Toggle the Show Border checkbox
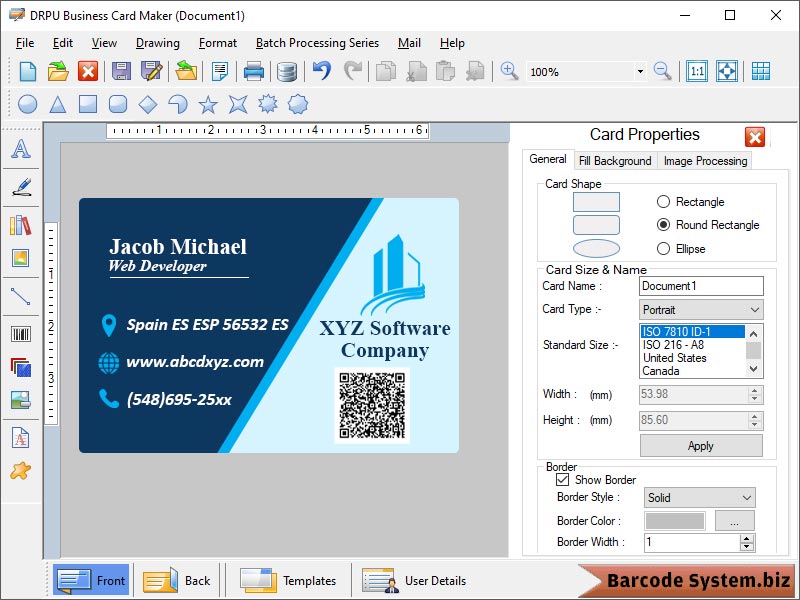Image resolution: width=800 pixels, height=600 pixels. [563, 480]
